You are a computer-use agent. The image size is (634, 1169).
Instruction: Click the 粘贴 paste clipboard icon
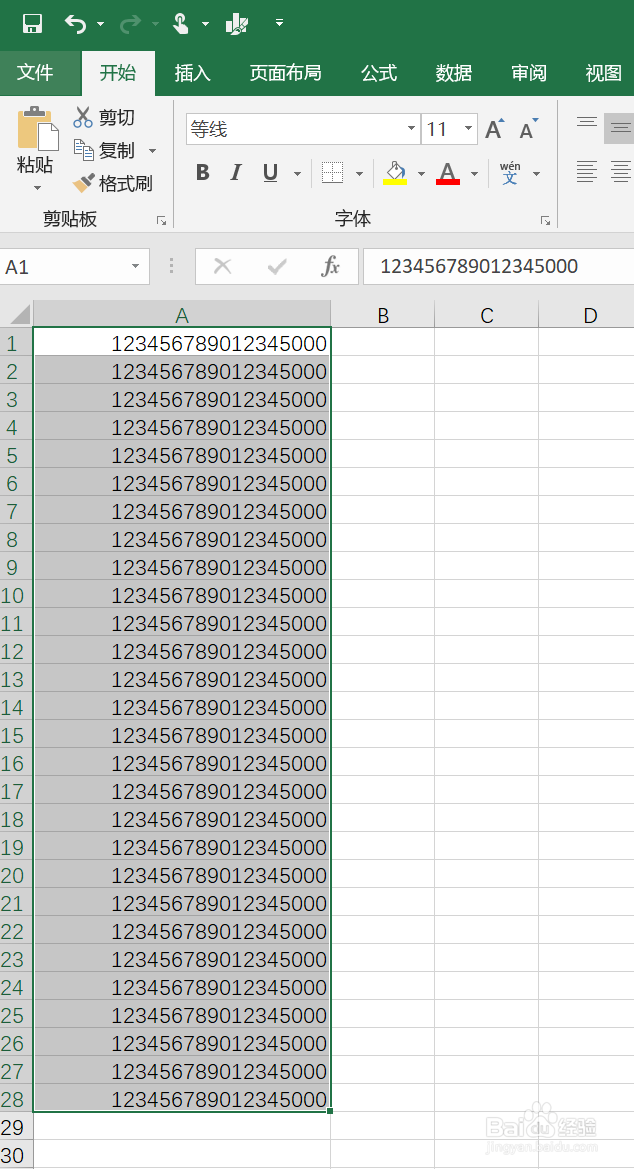37,128
